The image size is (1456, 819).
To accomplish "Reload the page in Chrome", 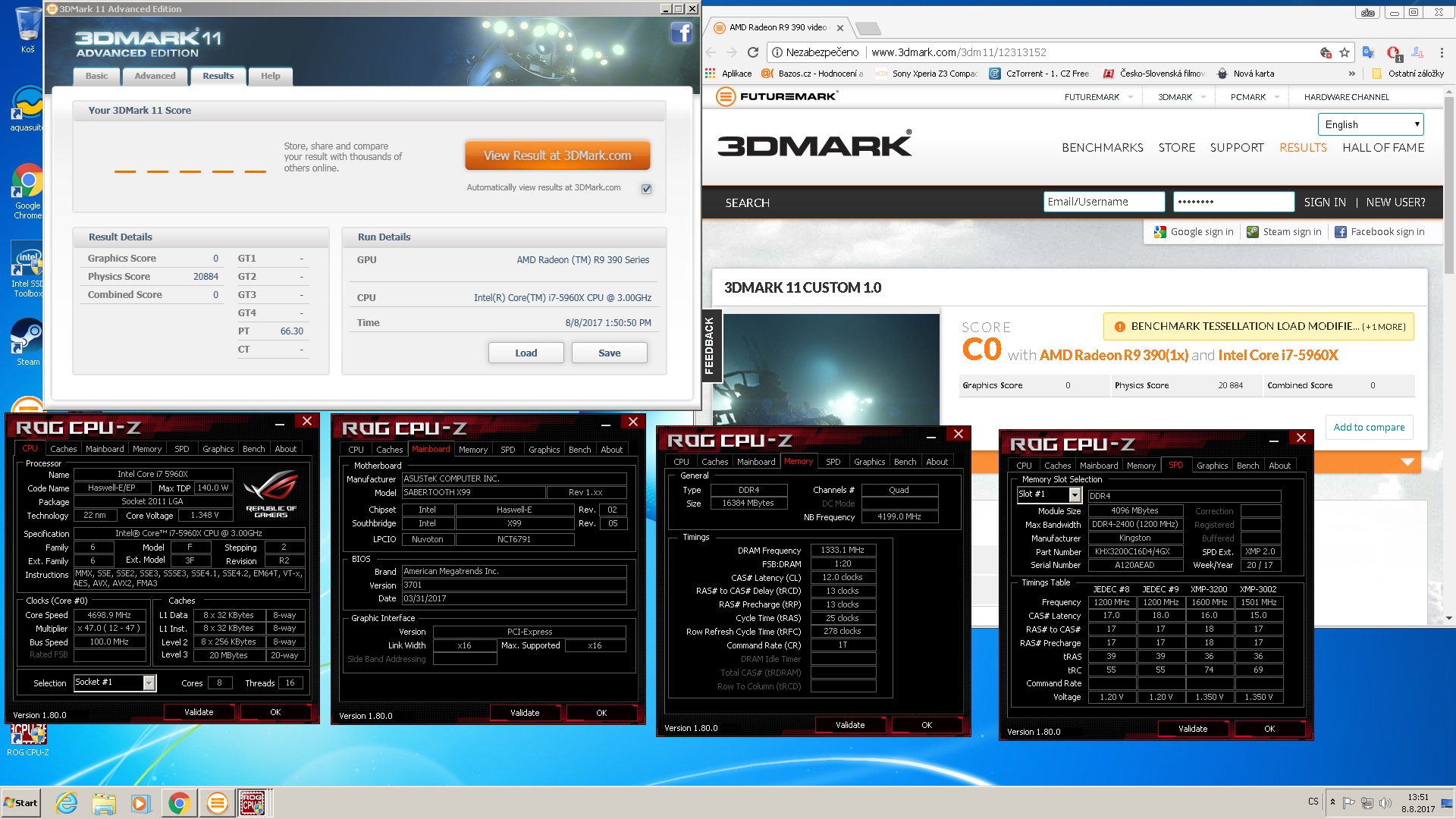I will click(x=753, y=52).
